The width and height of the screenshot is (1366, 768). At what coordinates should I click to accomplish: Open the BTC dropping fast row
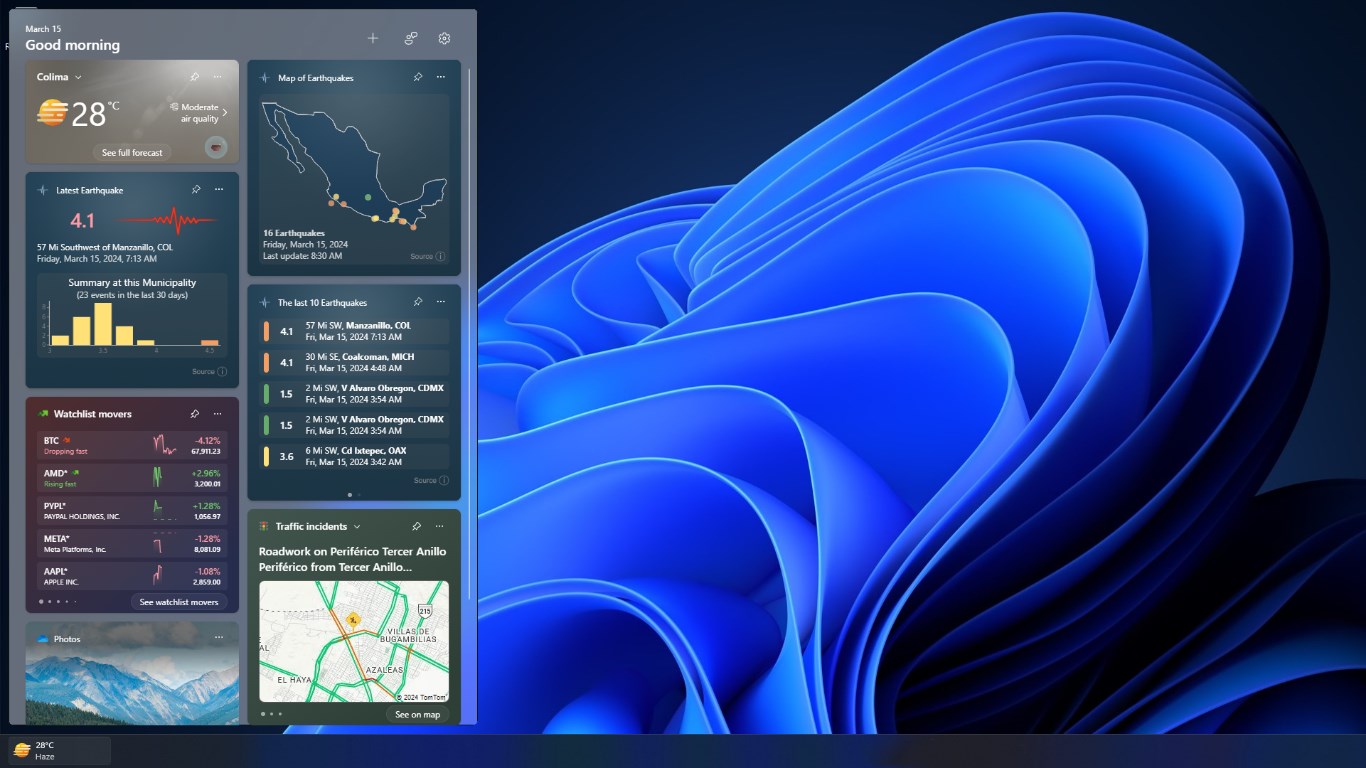coord(132,445)
